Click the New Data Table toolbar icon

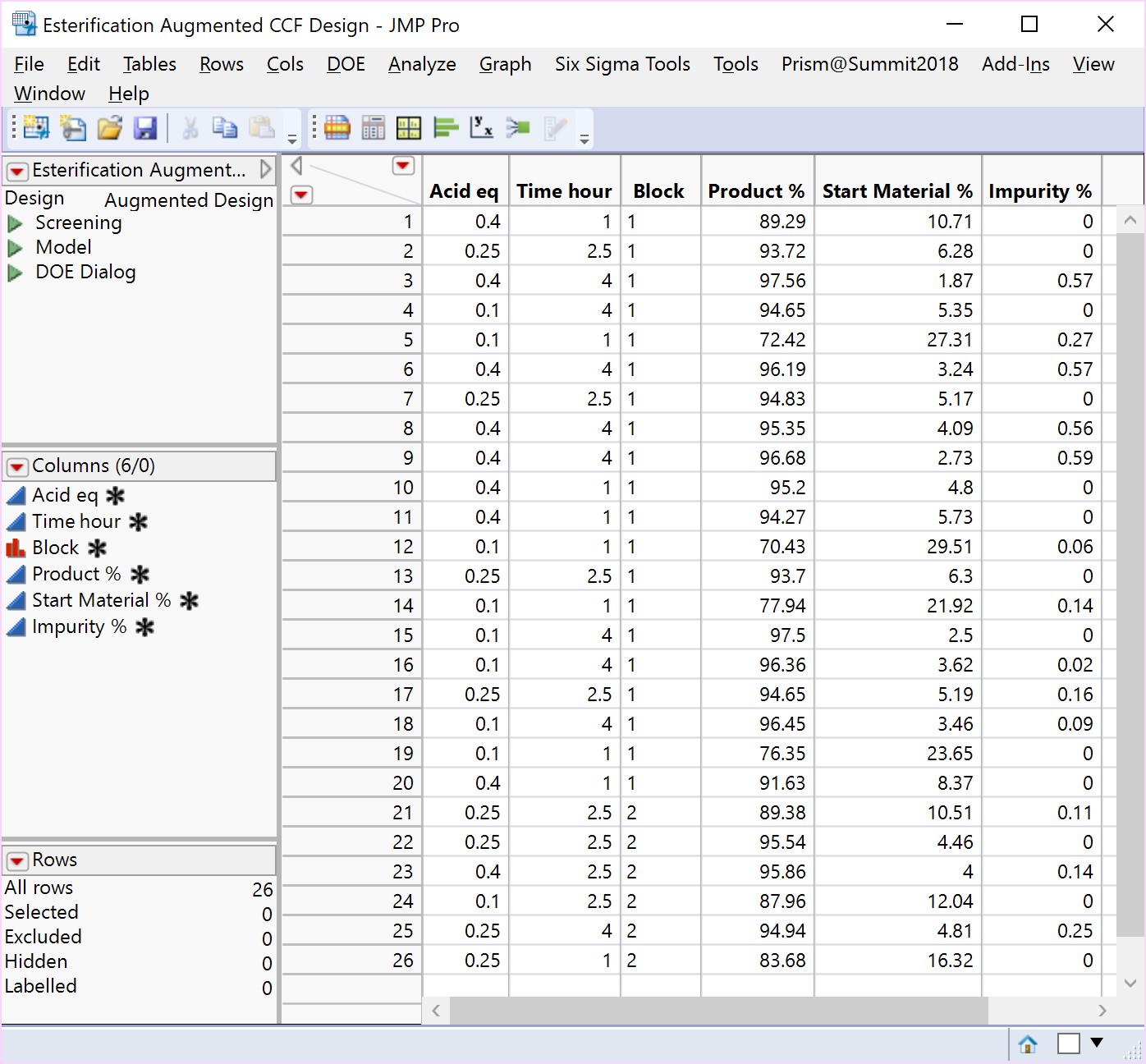[35, 127]
